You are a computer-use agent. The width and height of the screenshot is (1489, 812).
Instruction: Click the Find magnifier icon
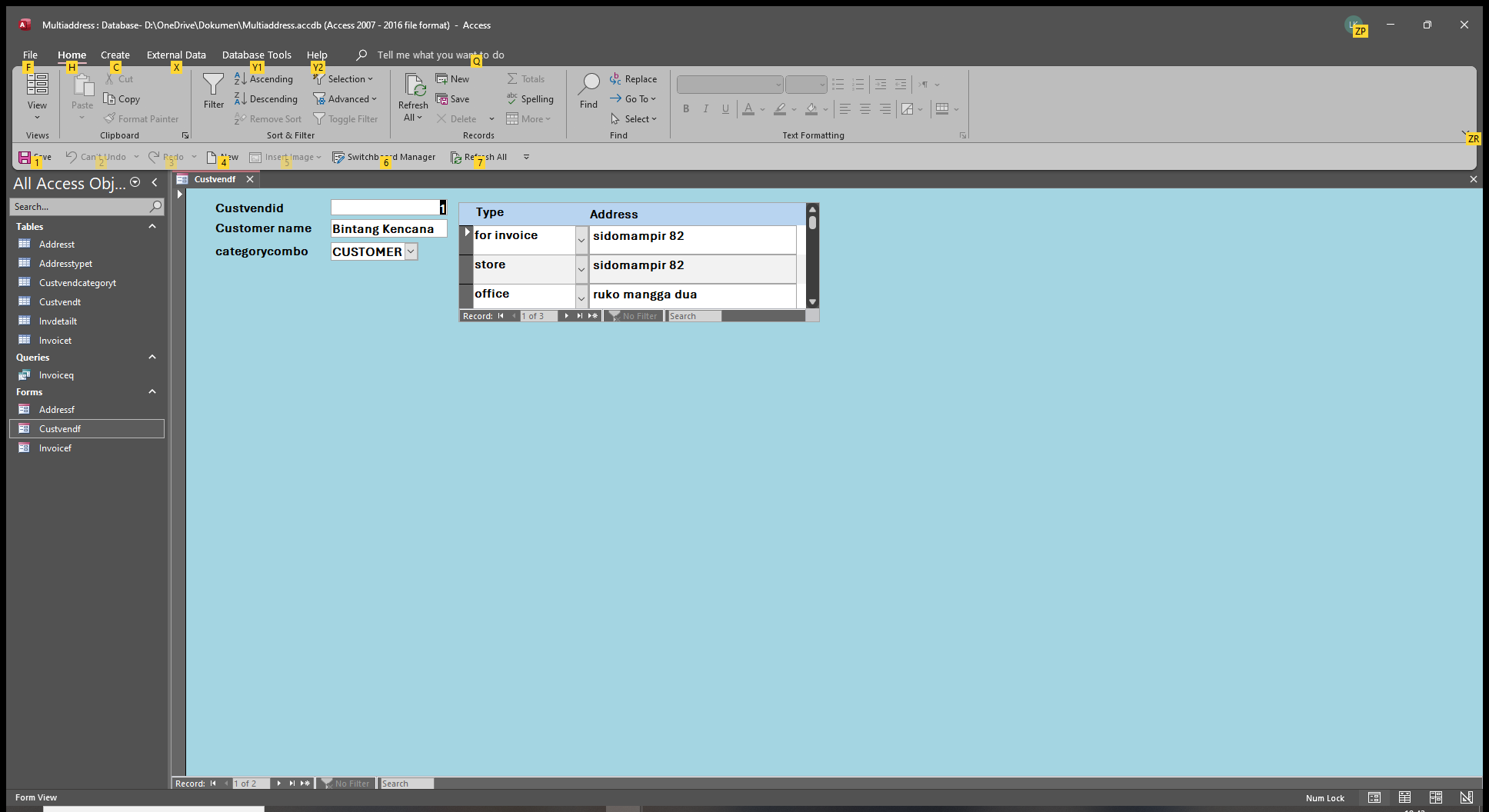[588, 85]
